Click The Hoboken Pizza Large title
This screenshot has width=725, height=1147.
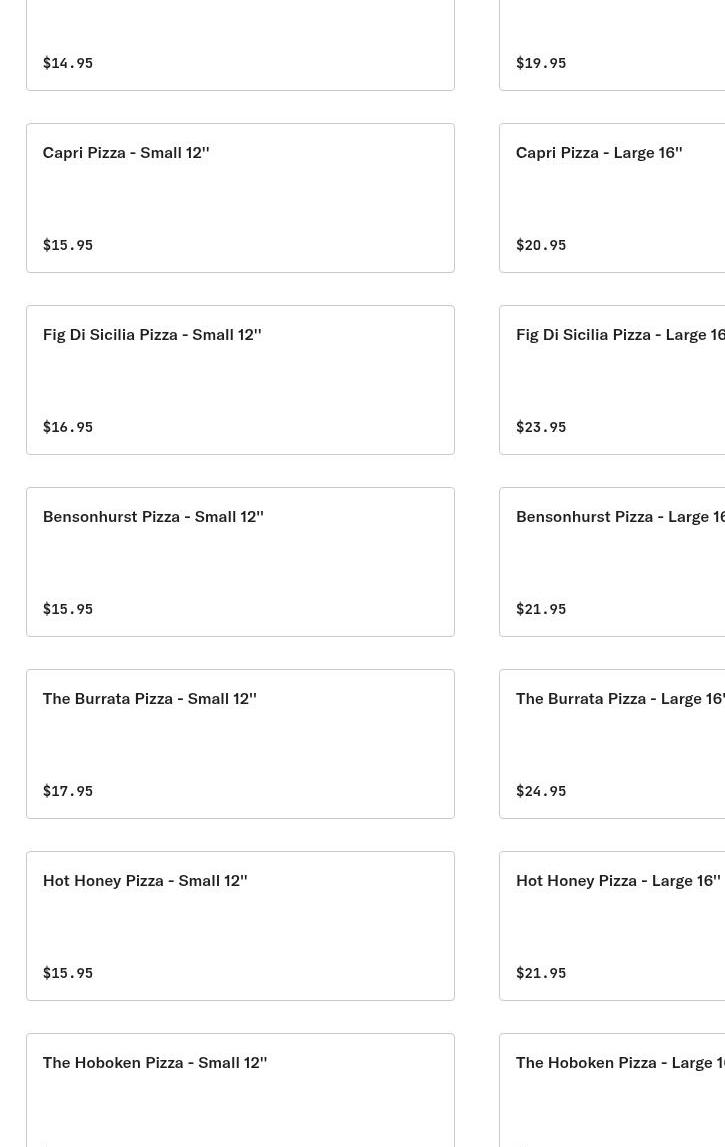[x=620, y=1063]
